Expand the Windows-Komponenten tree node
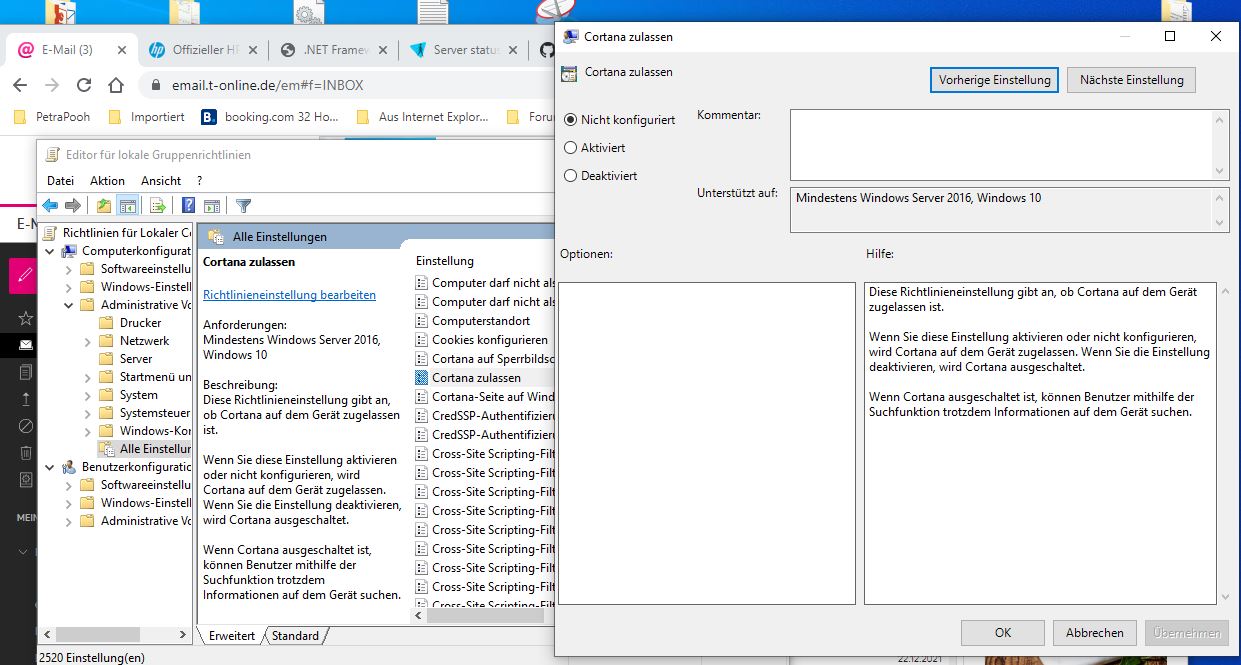 [x=88, y=431]
